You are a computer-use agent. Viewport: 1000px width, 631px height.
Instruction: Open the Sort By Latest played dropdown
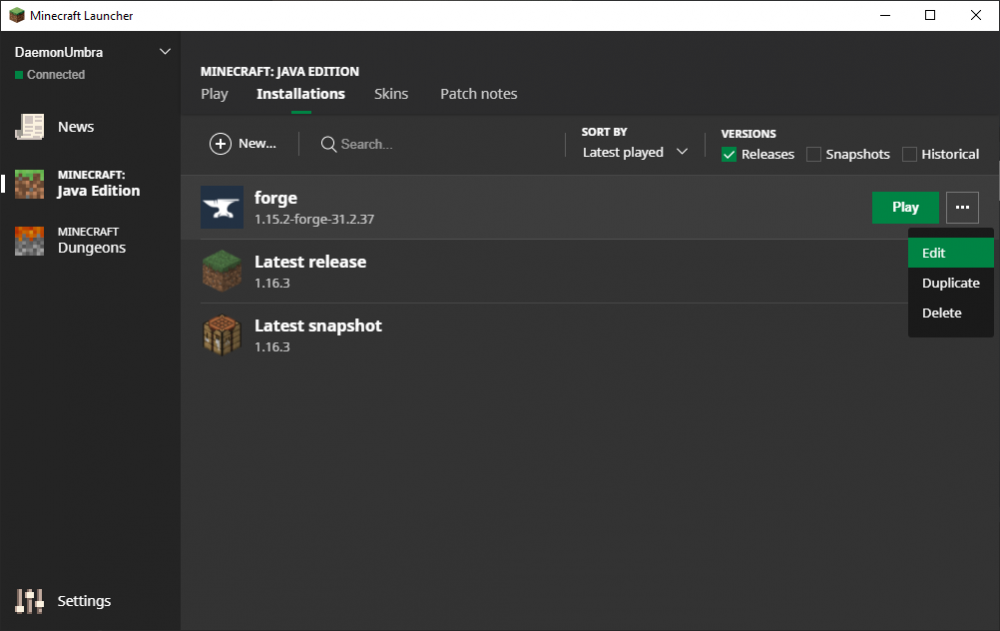point(635,152)
